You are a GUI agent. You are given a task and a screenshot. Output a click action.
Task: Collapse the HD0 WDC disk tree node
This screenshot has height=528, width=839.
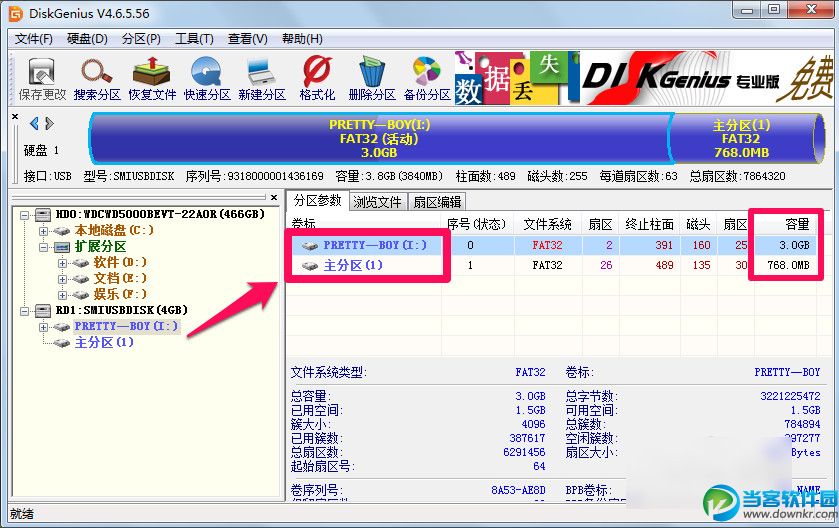[24, 216]
